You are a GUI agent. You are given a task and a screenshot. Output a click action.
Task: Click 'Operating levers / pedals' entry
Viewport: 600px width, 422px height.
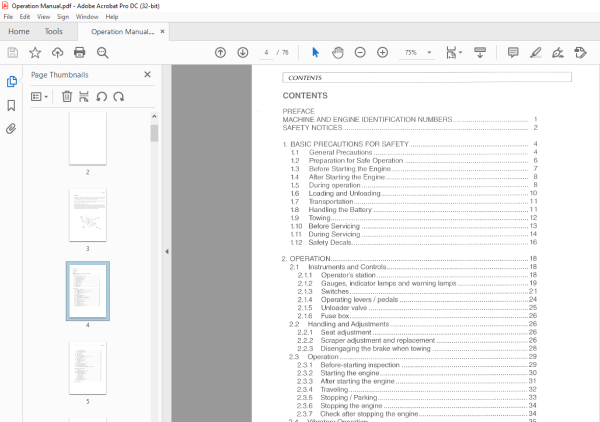coord(359,300)
